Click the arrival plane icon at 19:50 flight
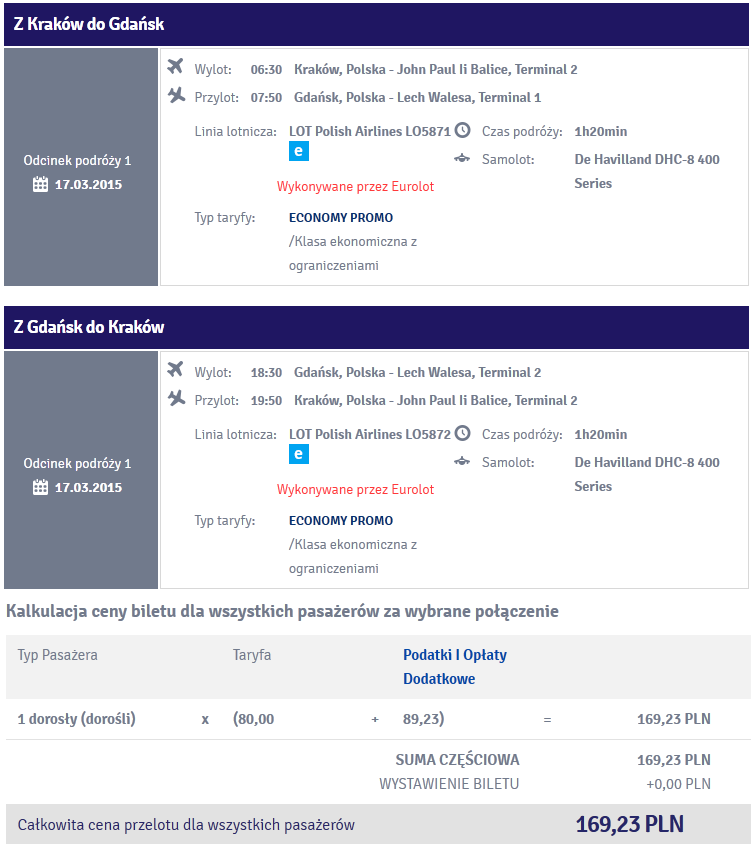Screen dimensions: 756x851 (176, 398)
